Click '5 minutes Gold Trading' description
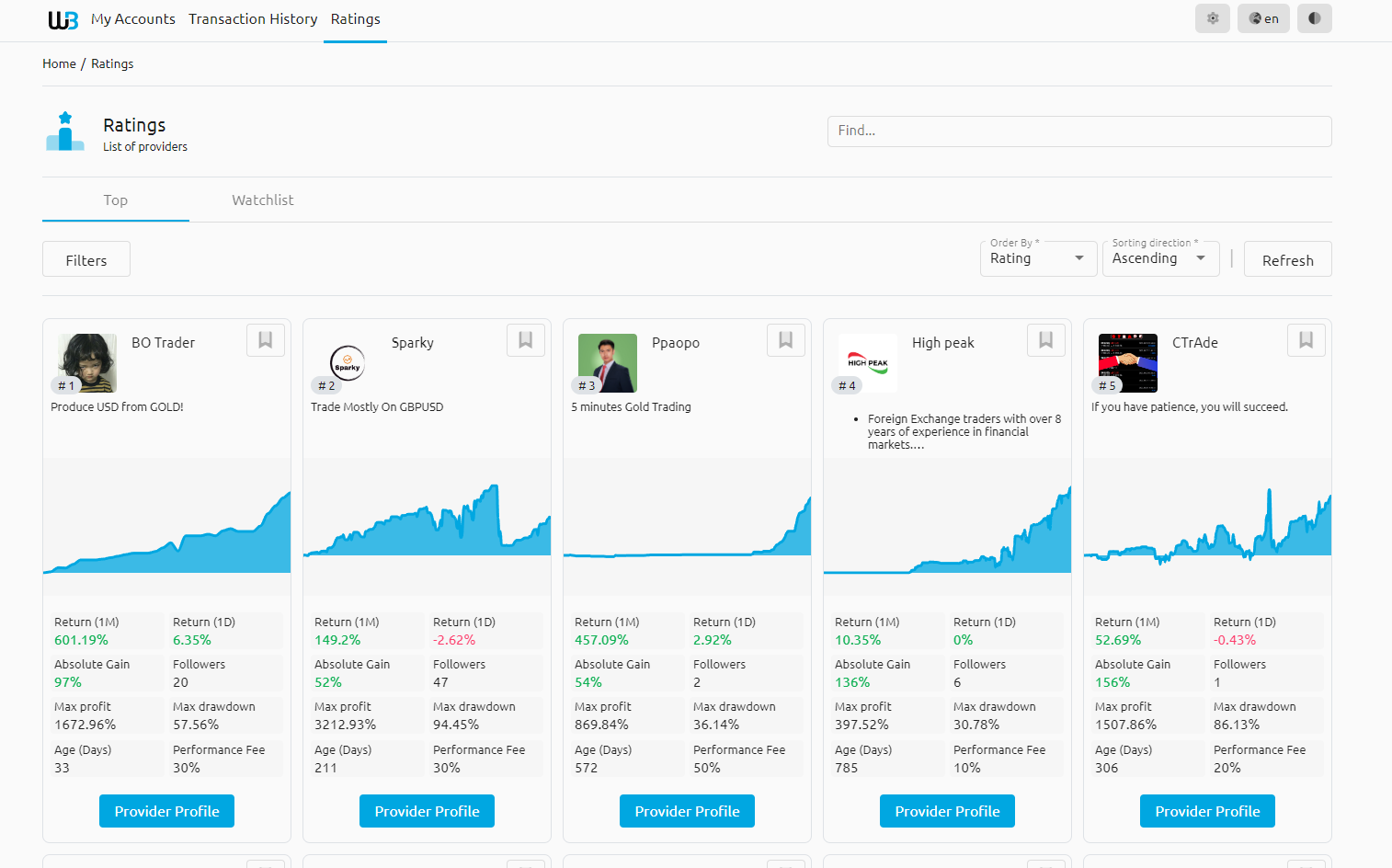Image resolution: width=1392 pixels, height=868 pixels. coord(631,407)
